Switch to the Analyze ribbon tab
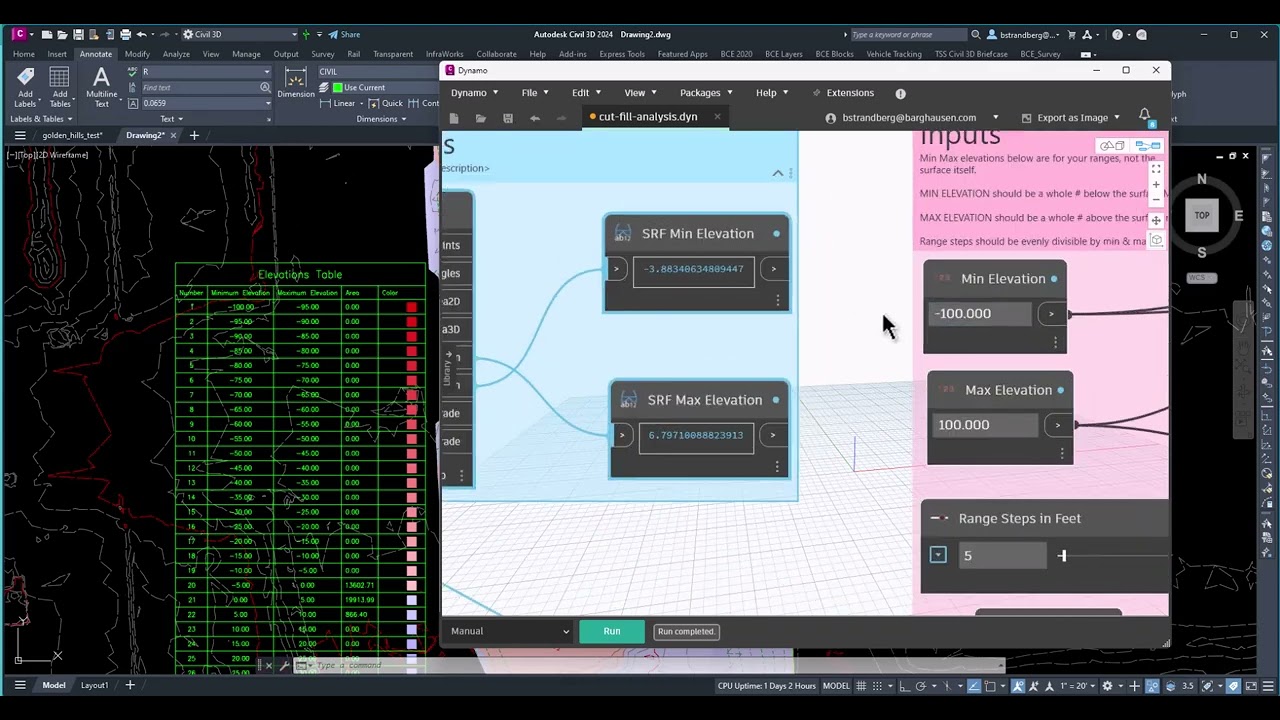 pos(176,54)
